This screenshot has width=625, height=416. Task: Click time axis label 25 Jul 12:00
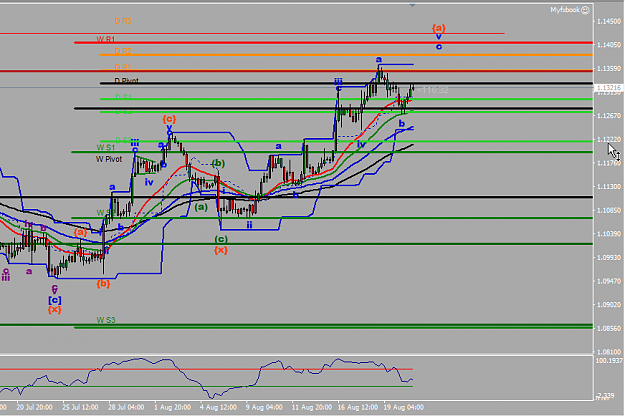(x=80, y=407)
